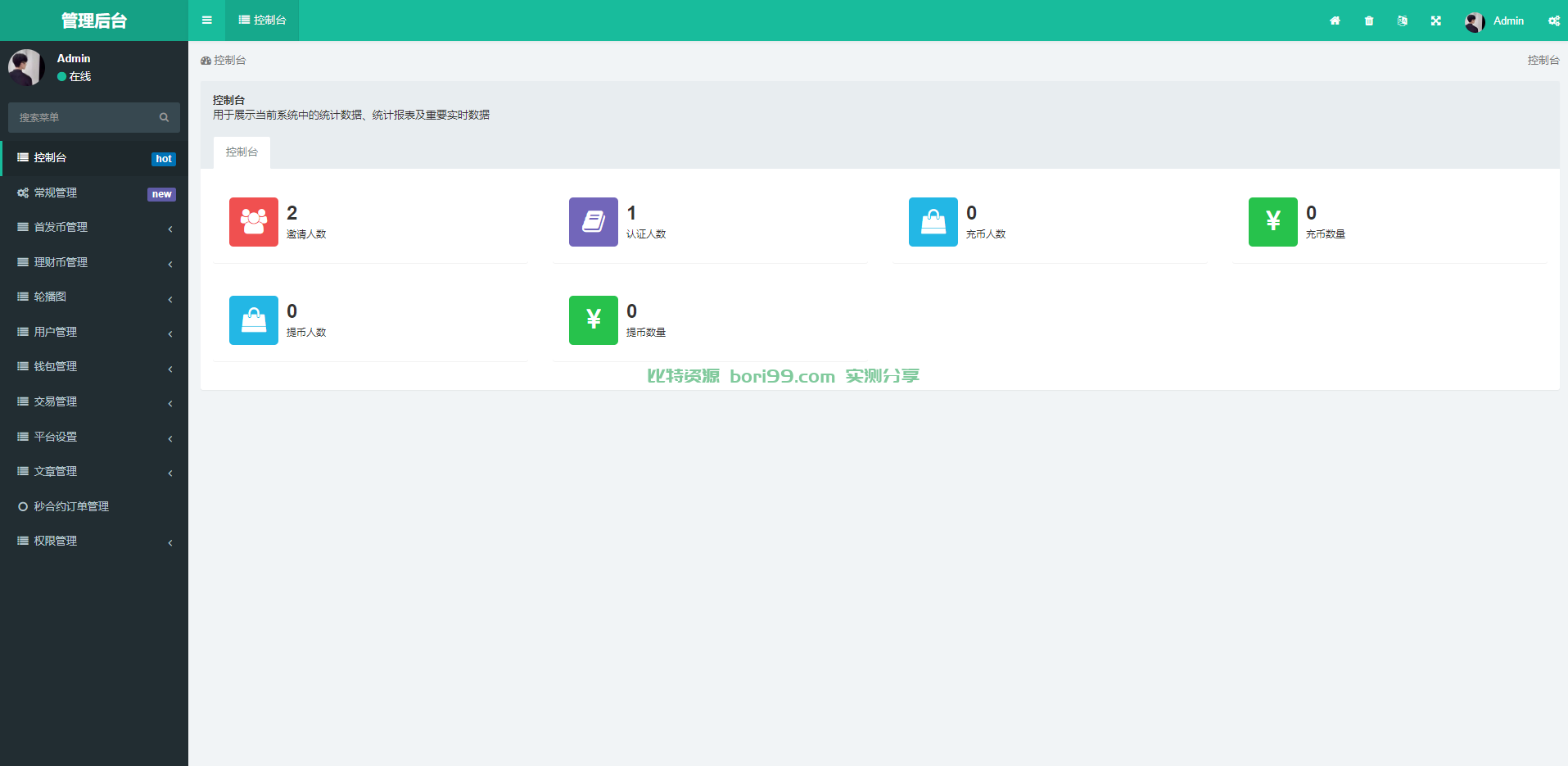The width and height of the screenshot is (1568, 766).
Task: Expand 轮播图 with its chevron
Action: [x=170, y=299]
